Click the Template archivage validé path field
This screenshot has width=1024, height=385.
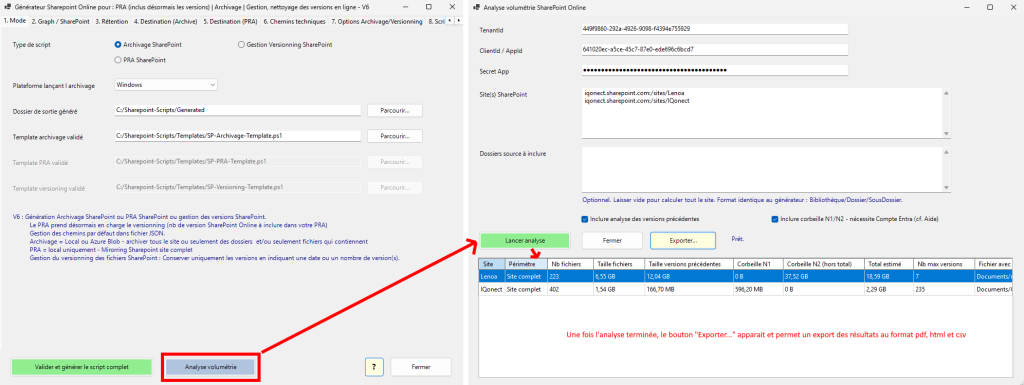point(238,136)
